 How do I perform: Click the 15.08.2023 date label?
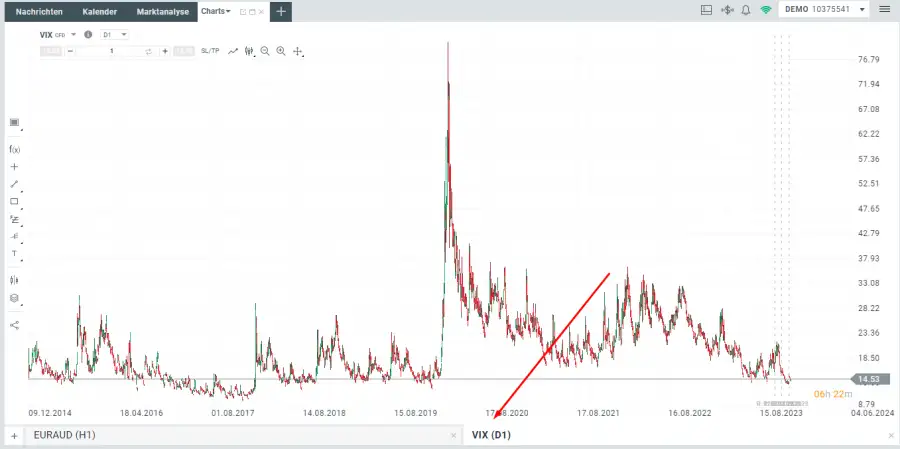[x=781, y=413]
